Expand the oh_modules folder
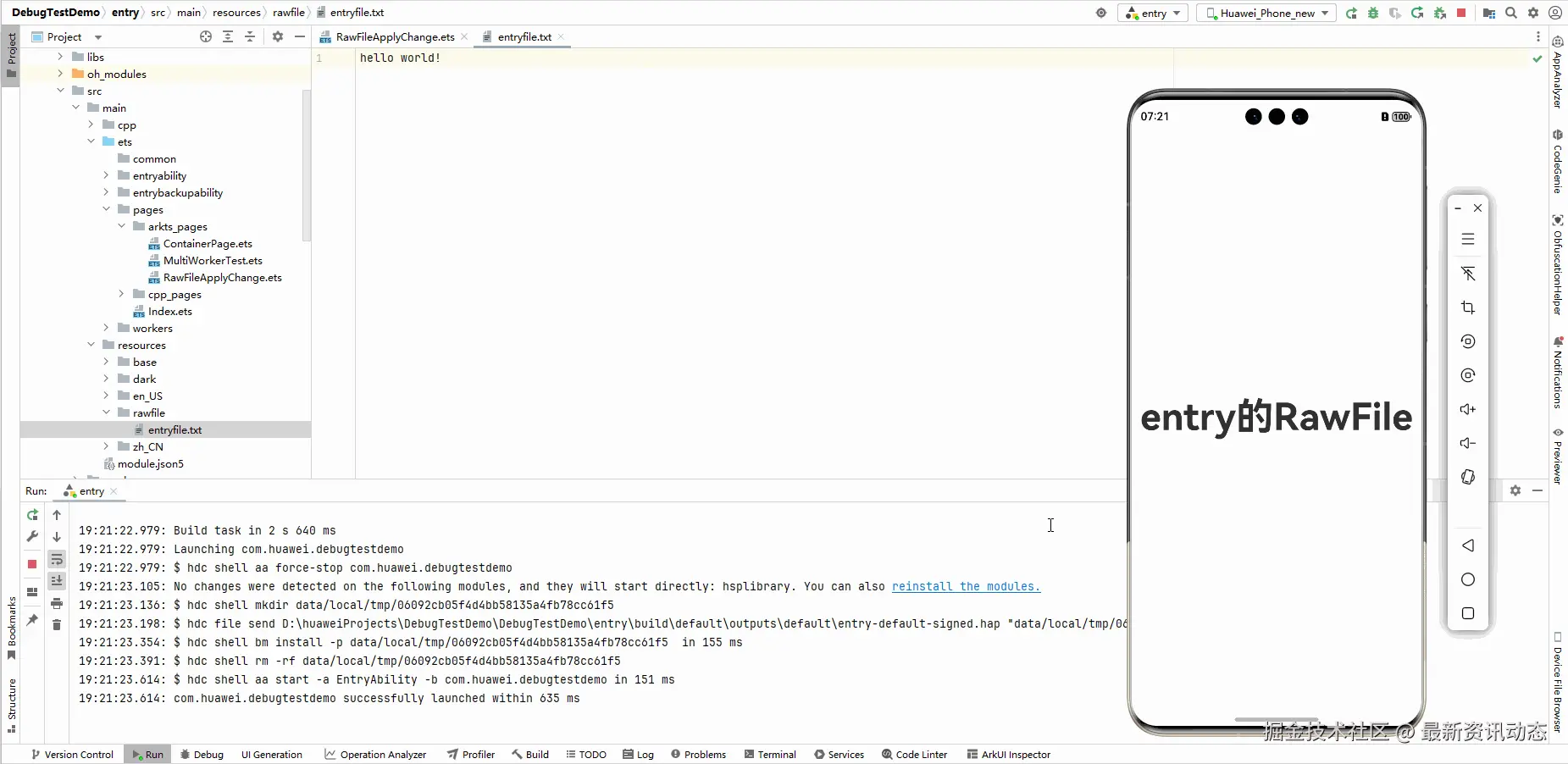 pos(60,74)
